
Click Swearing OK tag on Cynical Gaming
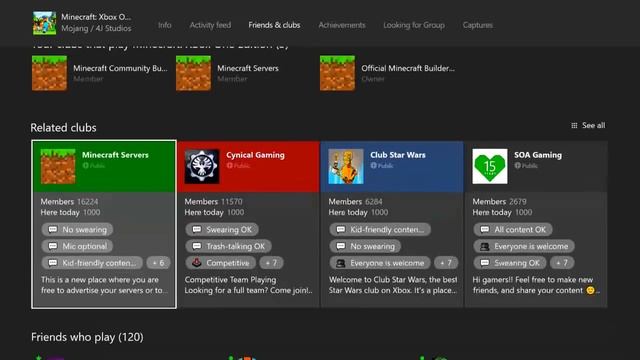point(222,229)
